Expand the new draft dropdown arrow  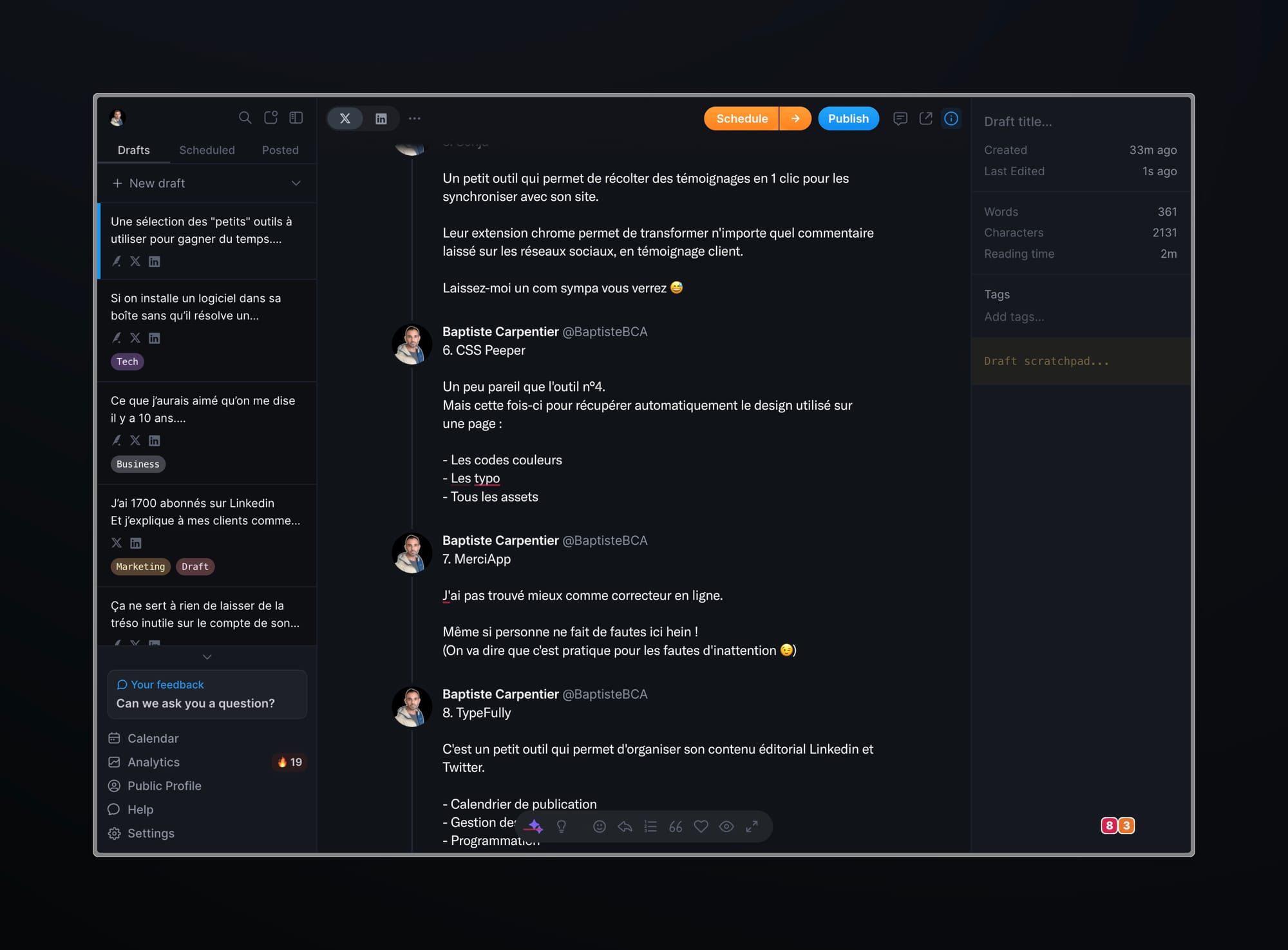(296, 183)
